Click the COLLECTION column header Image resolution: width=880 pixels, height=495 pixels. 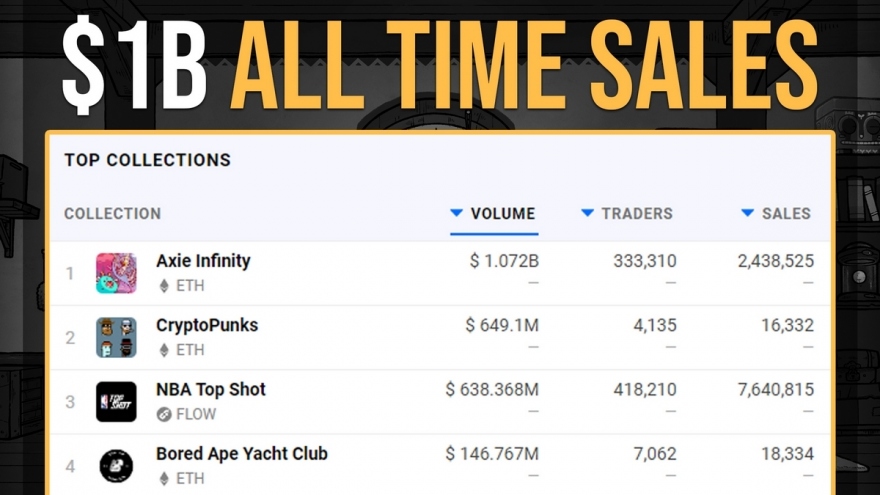pos(112,213)
